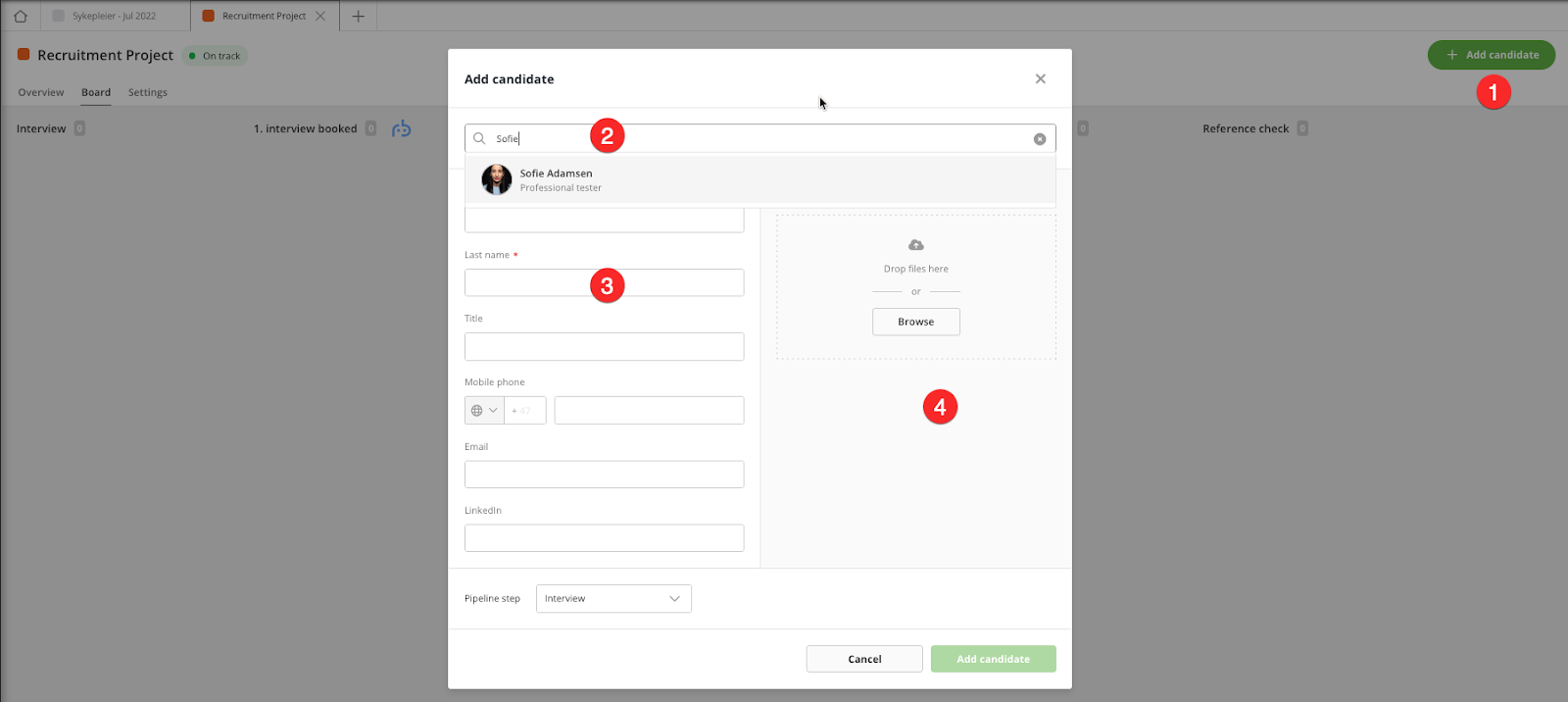Switch to Sykepleier - Jul 2022 tab

[114, 16]
